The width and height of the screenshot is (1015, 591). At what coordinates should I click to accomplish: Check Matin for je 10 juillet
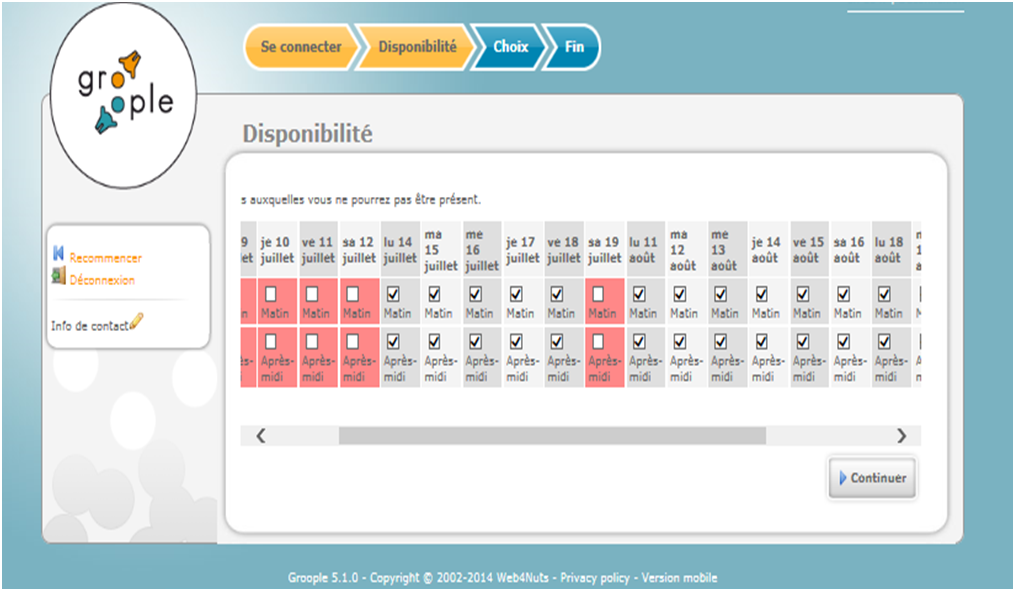click(271, 294)
